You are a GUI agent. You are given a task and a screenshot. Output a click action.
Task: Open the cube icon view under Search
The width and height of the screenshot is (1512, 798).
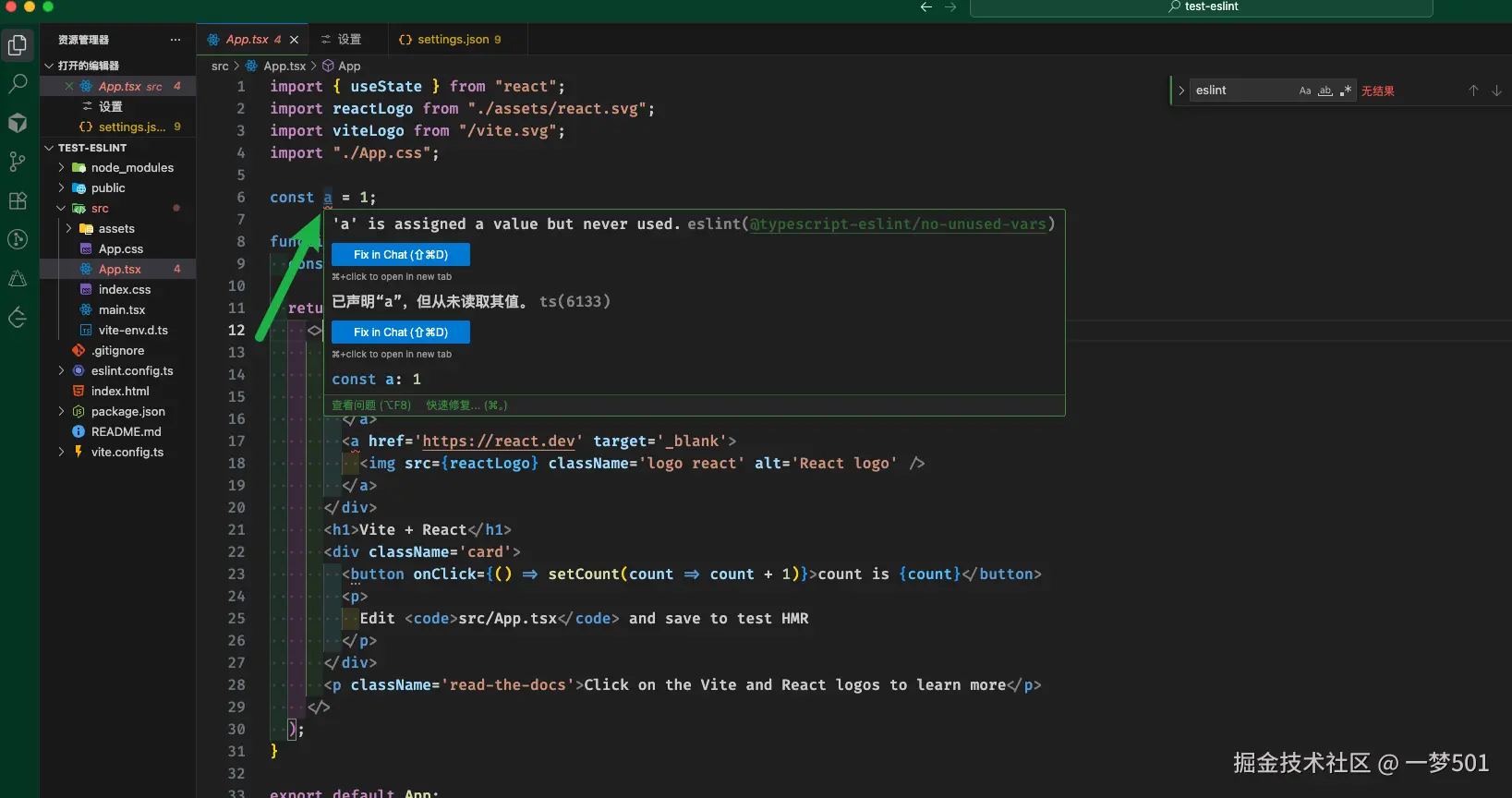(x=18, y=123)
